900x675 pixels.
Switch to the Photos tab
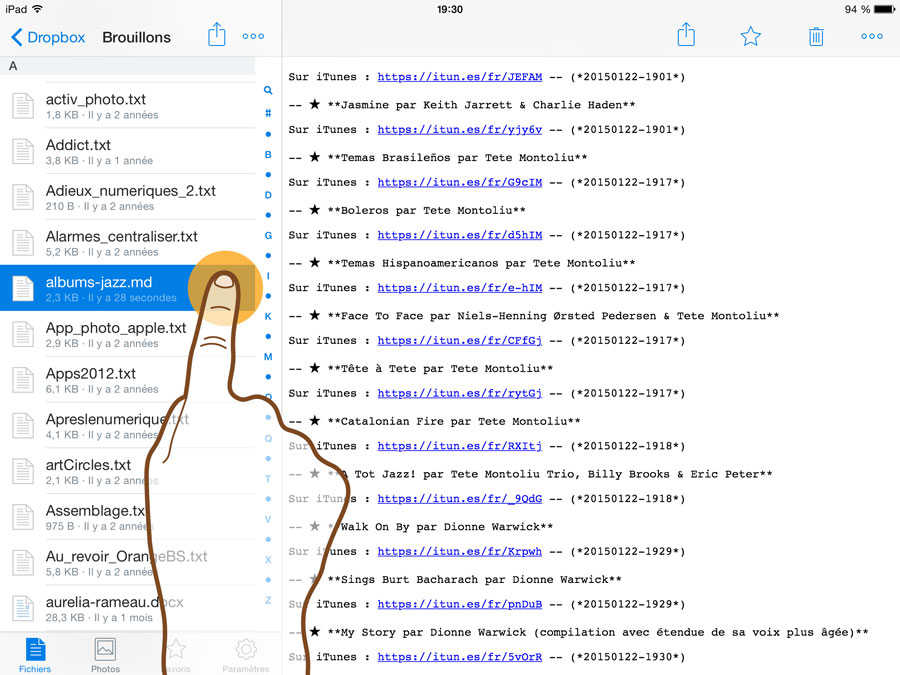(x=105, y=655)
